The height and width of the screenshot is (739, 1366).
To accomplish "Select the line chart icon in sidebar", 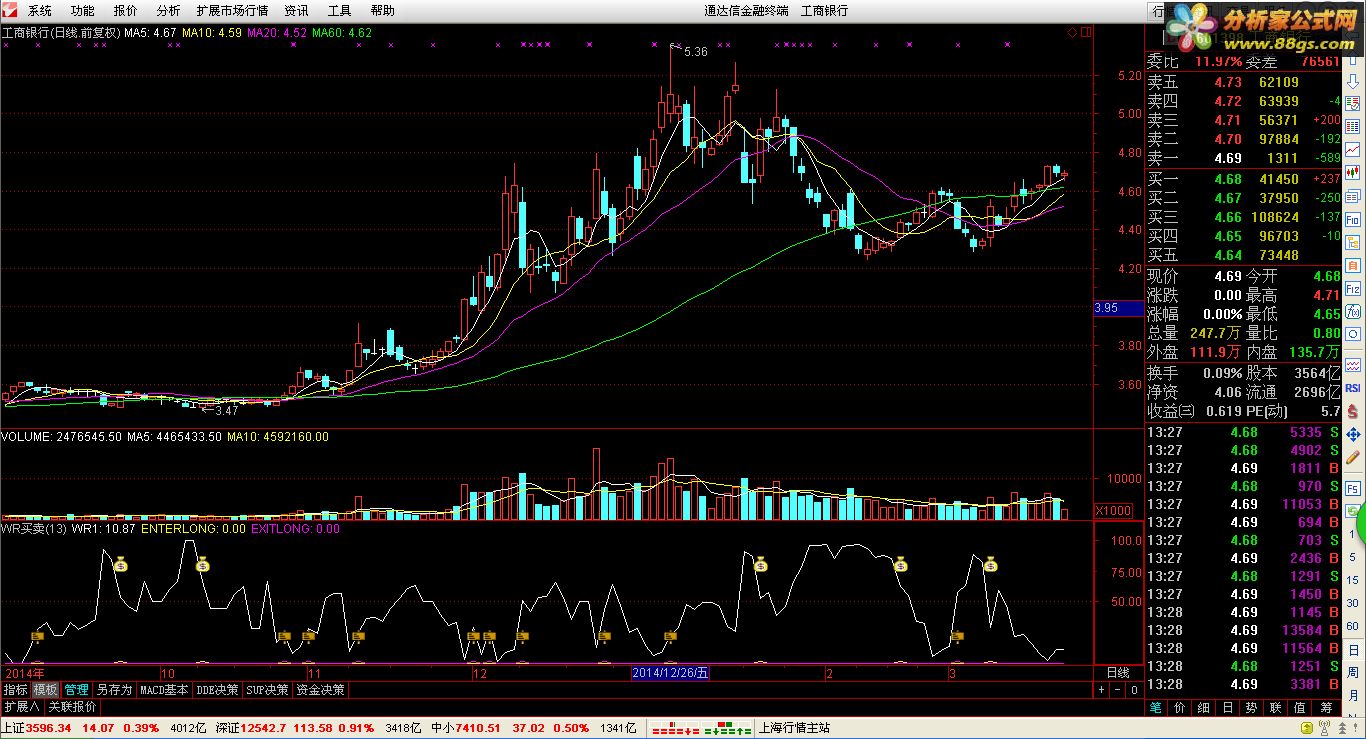I will 1352,149.
